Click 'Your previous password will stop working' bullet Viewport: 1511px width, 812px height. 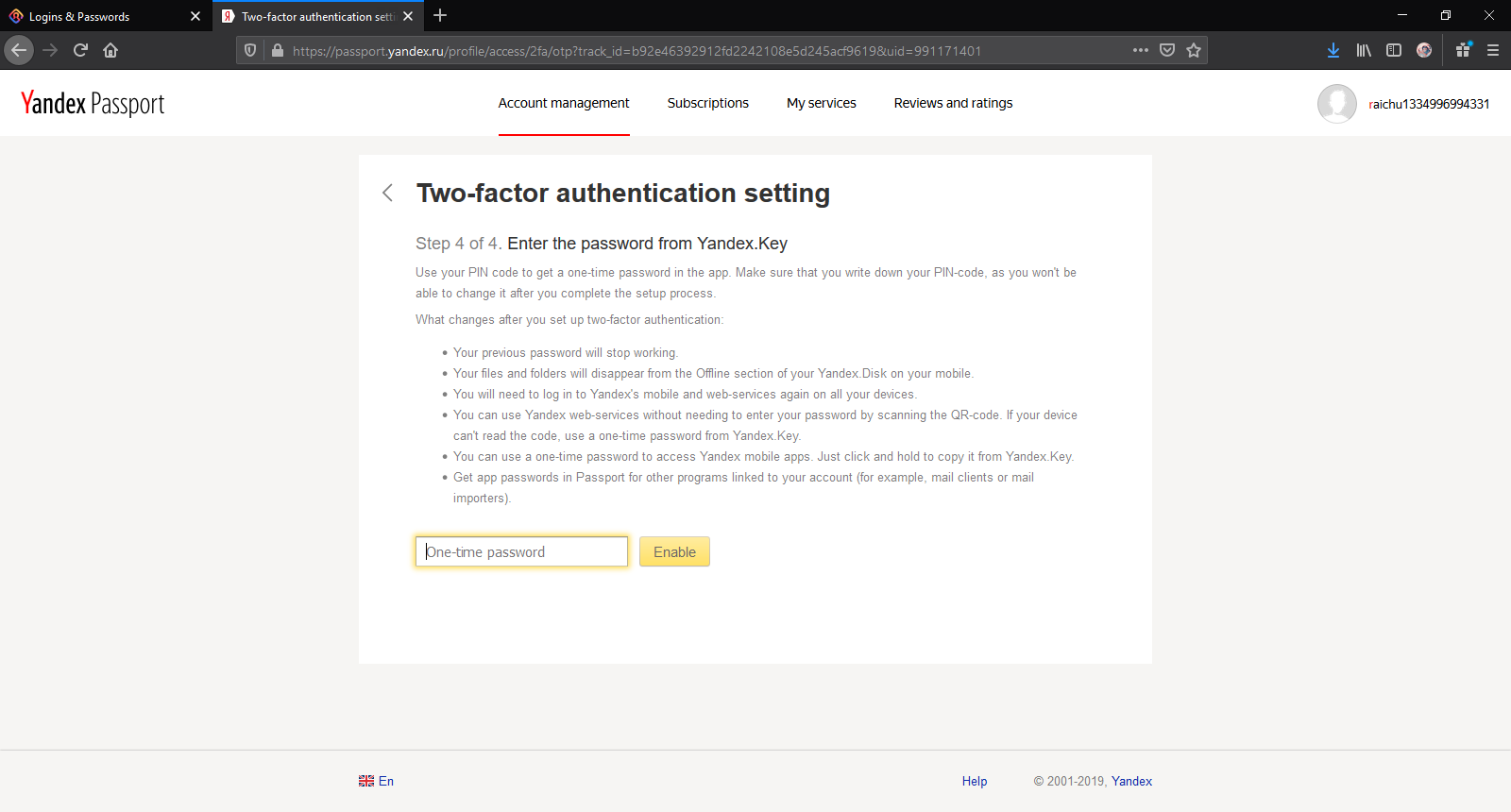coord(566,352)
